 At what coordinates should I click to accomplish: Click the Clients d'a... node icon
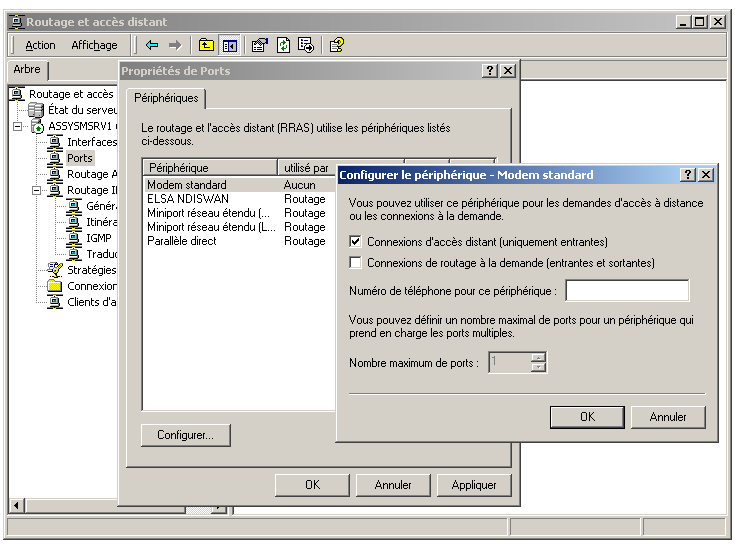coord(55,302)
